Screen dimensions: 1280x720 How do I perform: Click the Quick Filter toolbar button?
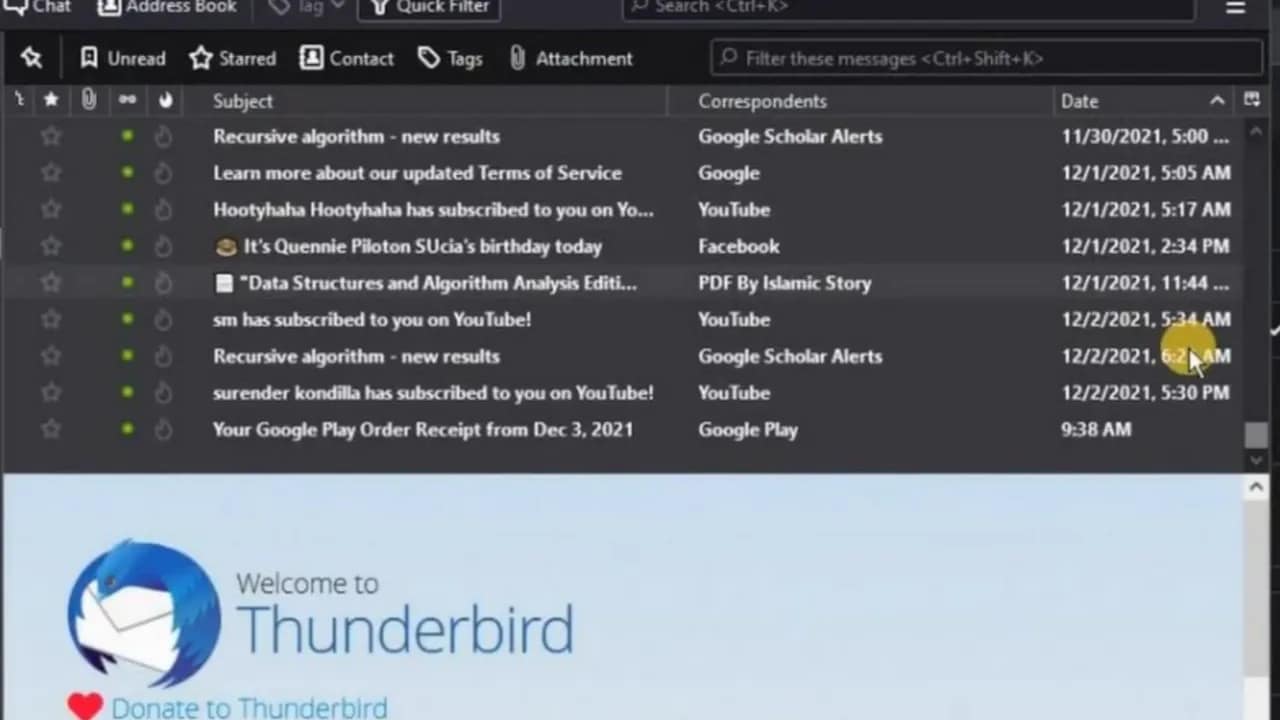tap(428, 8)
